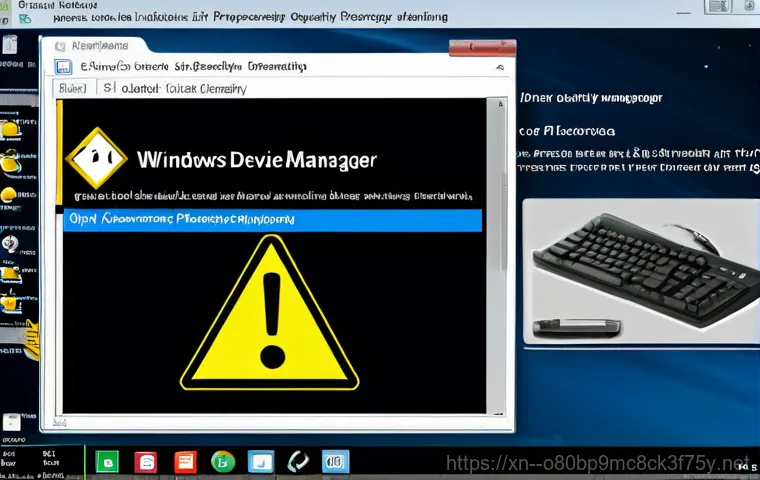Open the round green browser icon

pyautogui.click(x=223, y=462)
